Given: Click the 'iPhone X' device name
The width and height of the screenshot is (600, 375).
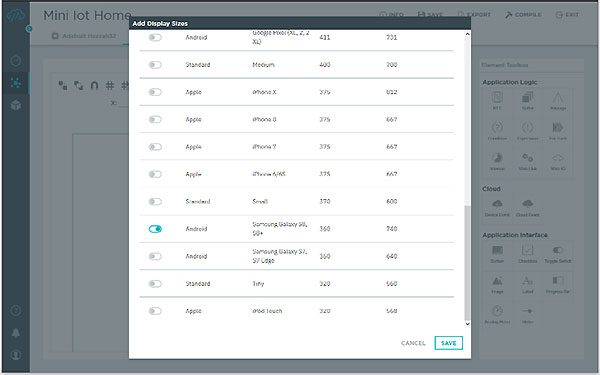Looking at the screenshot, I should 264,92.
